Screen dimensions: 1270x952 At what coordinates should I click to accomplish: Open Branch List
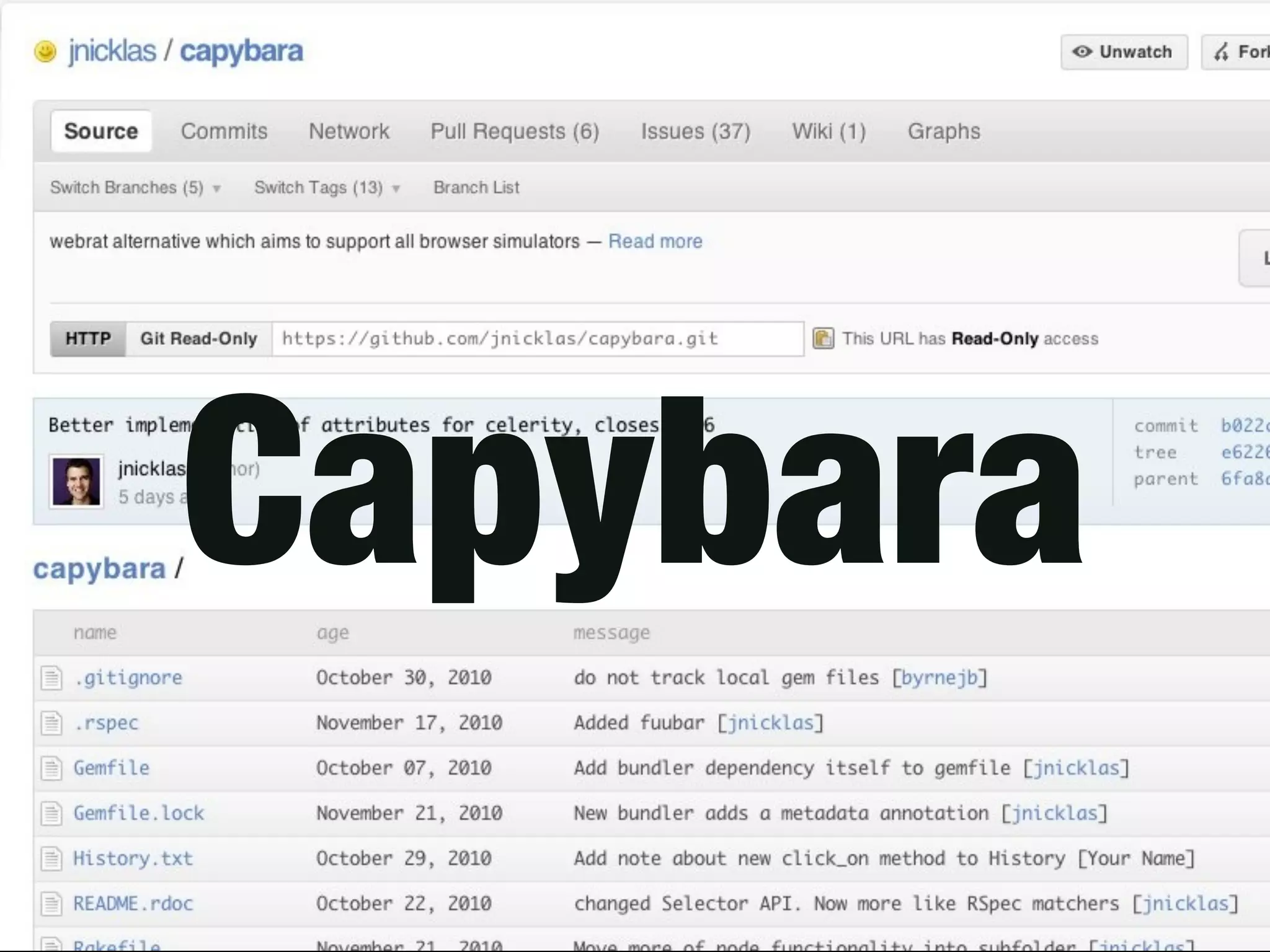(476, 187)
